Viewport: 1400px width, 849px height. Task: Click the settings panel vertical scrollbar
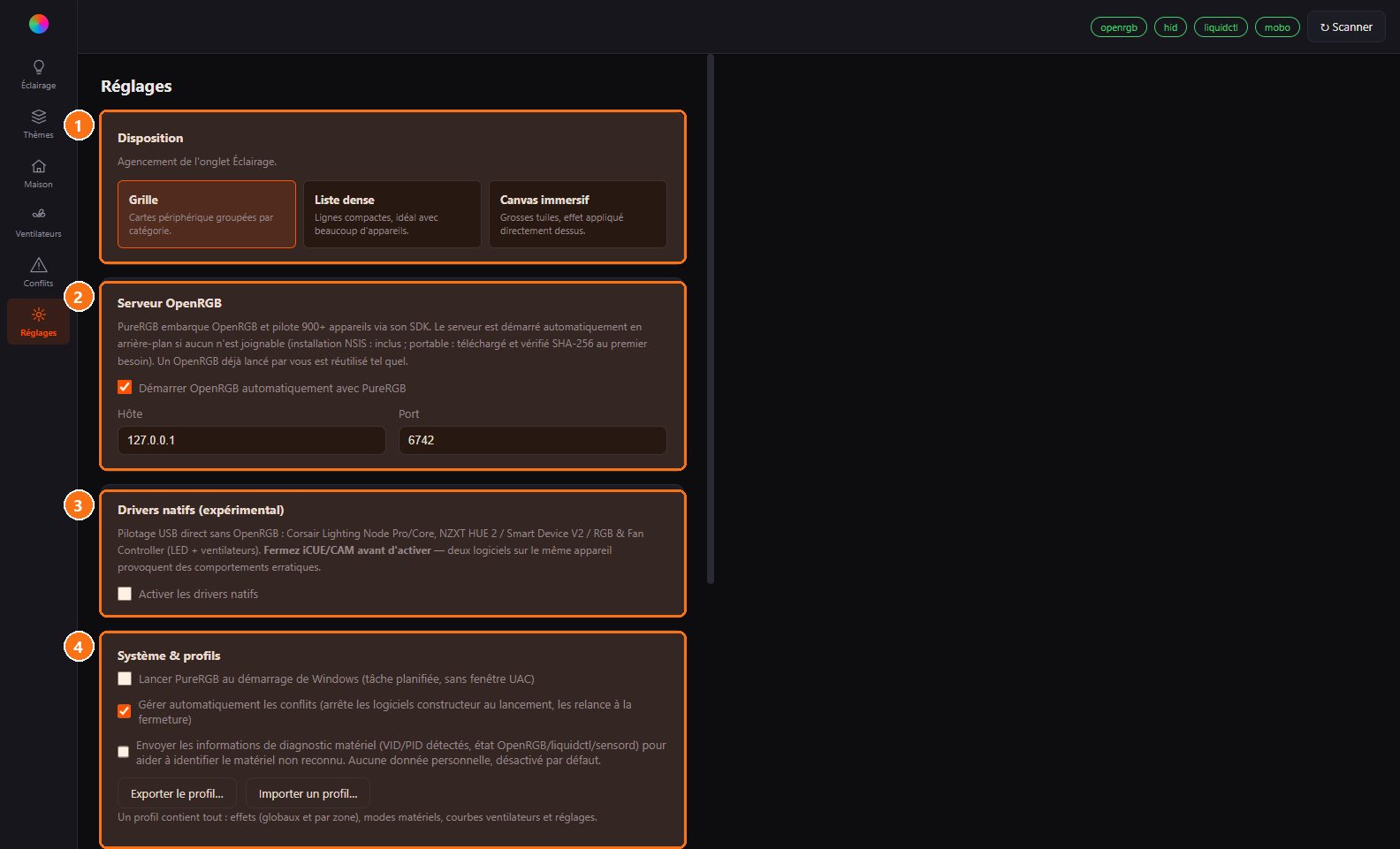pyautogui.click(x=711, y=318)
